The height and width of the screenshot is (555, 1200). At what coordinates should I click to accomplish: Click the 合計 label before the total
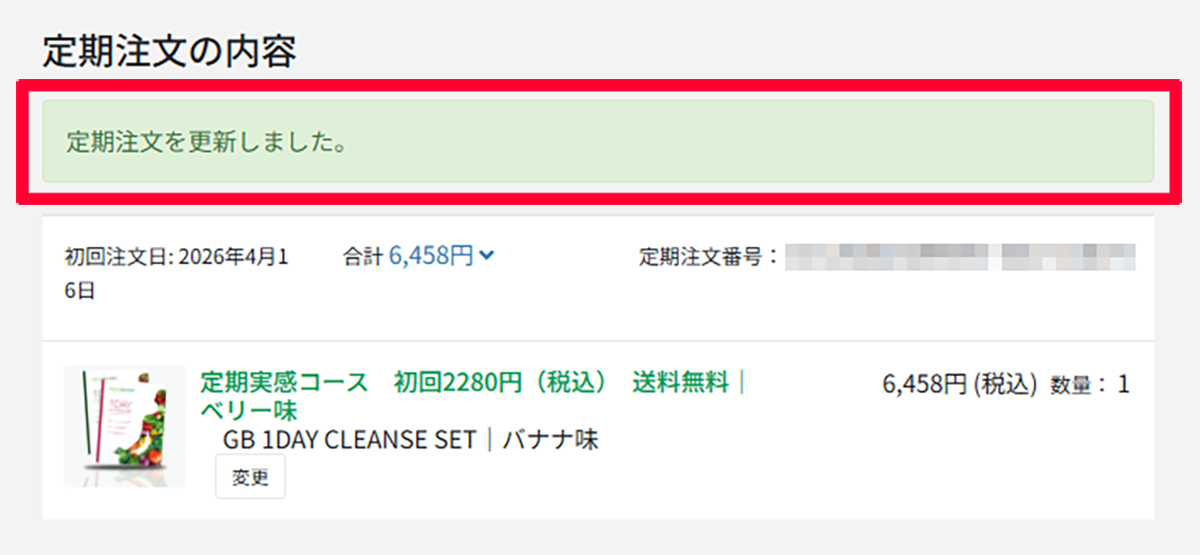[x=363, y=256]
